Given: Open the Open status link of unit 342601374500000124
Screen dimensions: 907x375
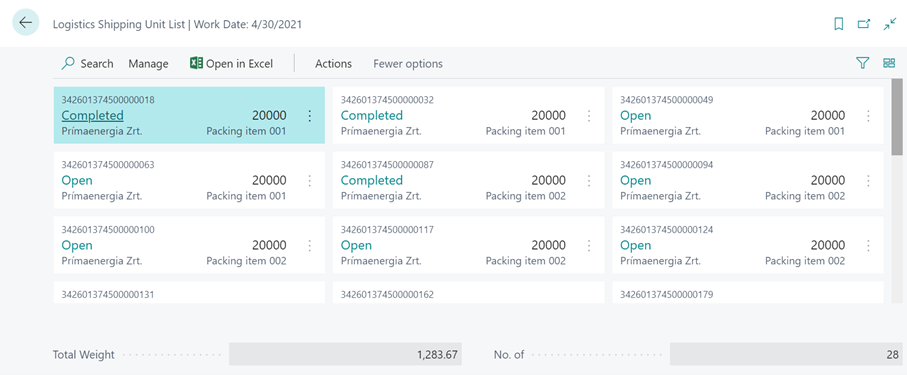Looking at the screenshot, I should coord(635,245).
